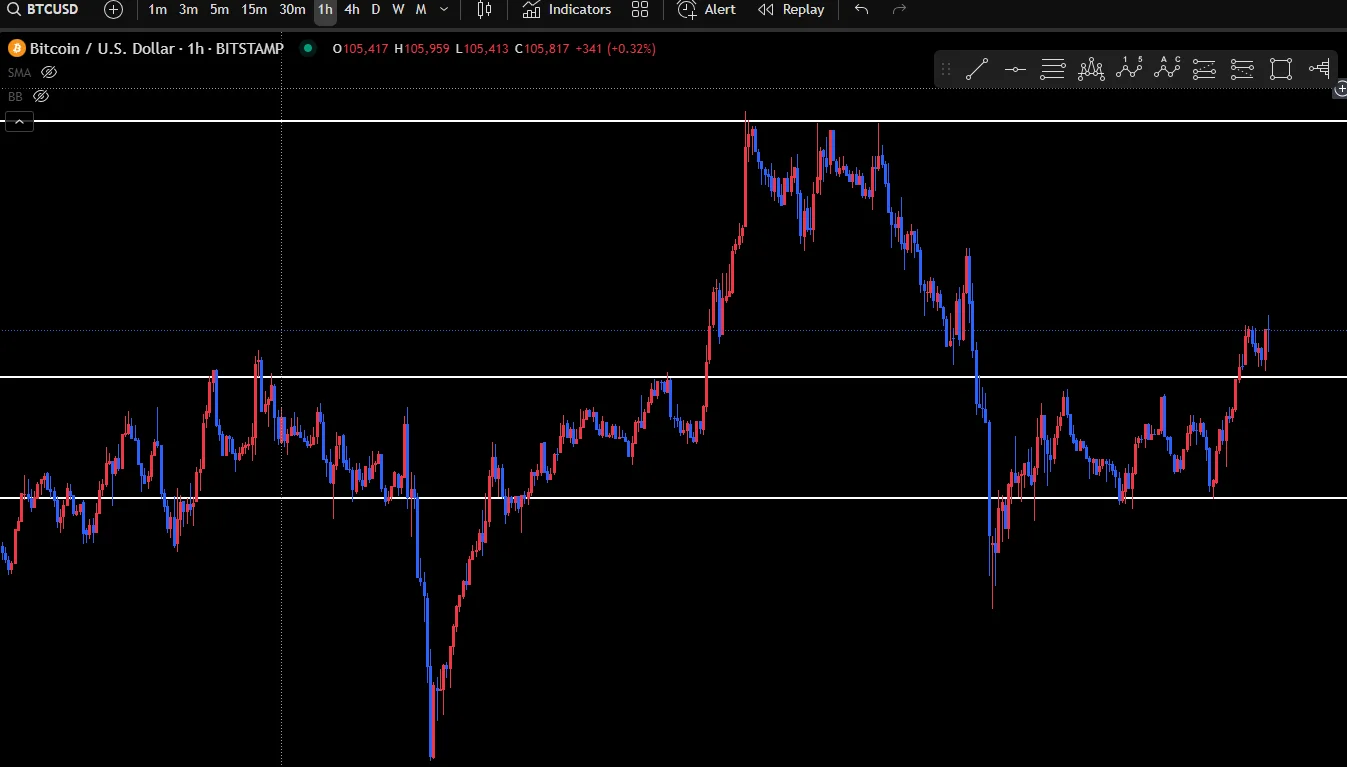Select the monthly M timeframe
Viewport: 1347px width, 767px height.
click(420, 10)
